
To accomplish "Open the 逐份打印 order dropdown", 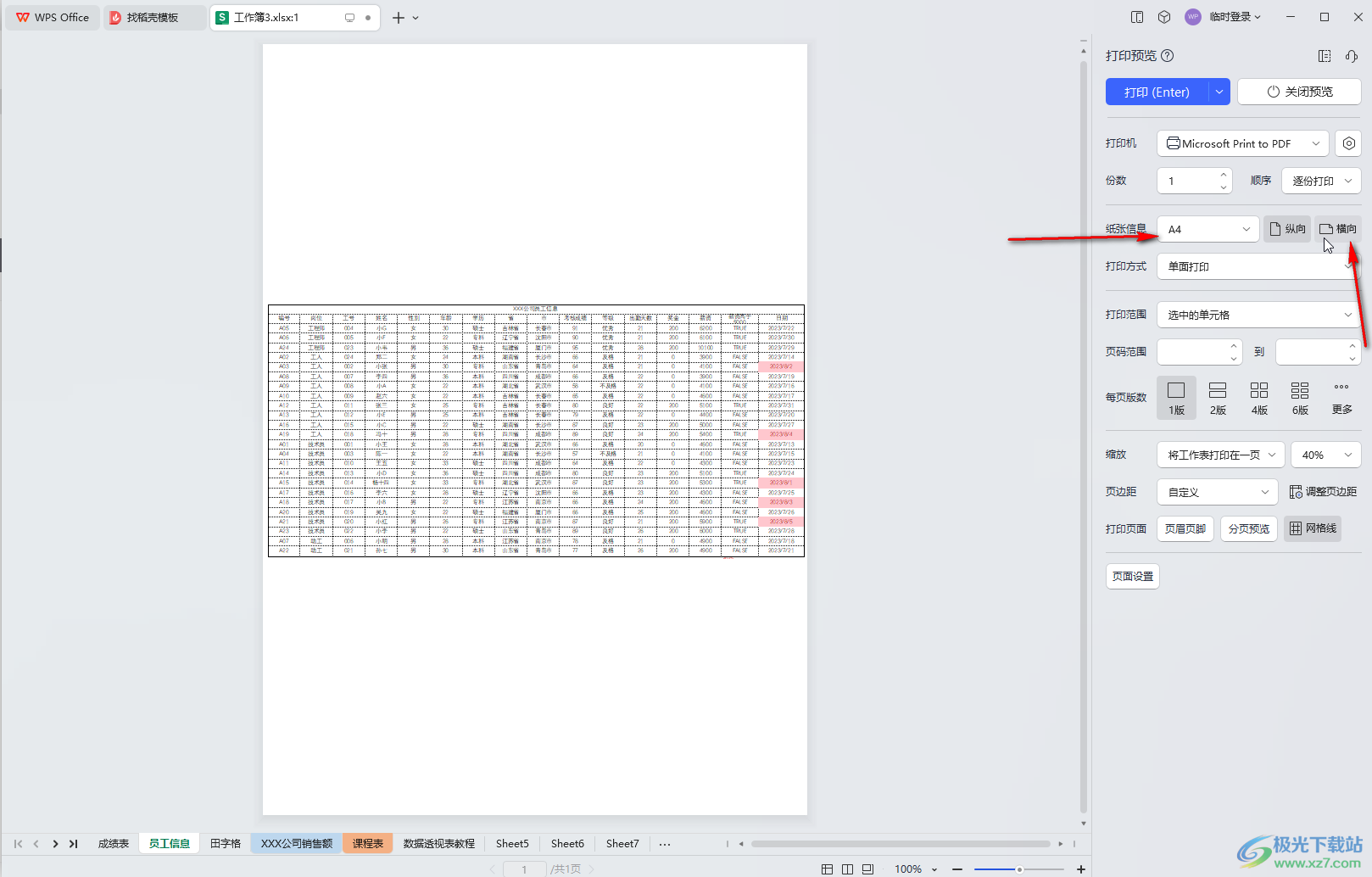I will 1321,181.
